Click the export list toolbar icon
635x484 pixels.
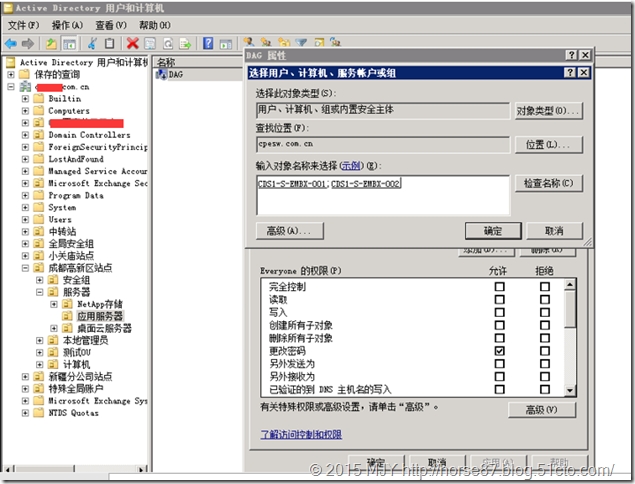(184, 44)
